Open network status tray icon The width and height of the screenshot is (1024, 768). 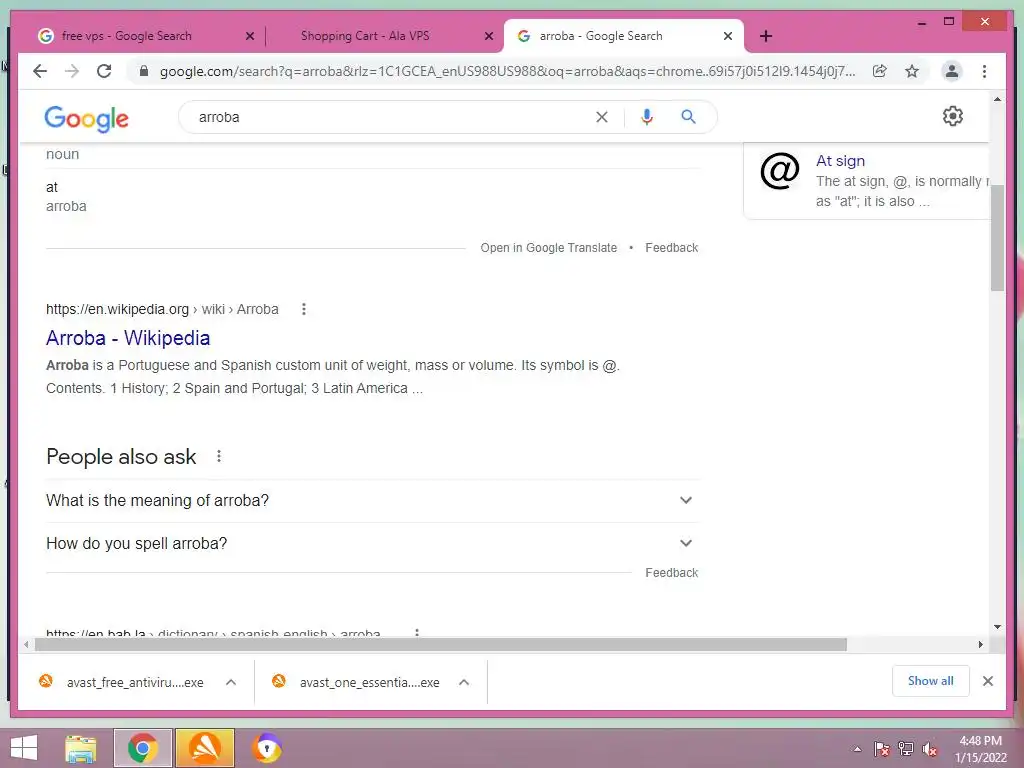point(906,749)
